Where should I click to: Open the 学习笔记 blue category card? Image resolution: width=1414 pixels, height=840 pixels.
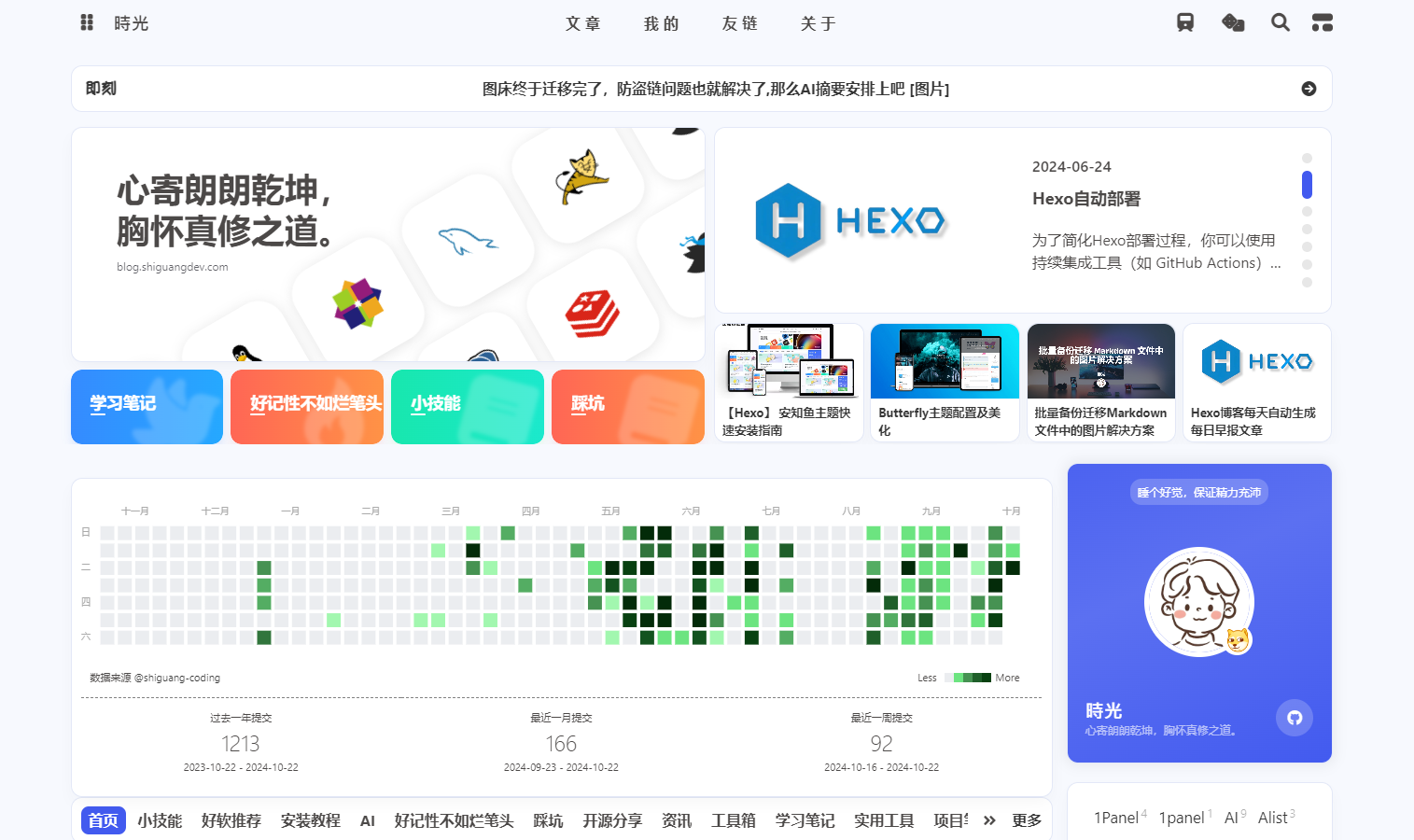pyautogui.click(x=147, y=407)
